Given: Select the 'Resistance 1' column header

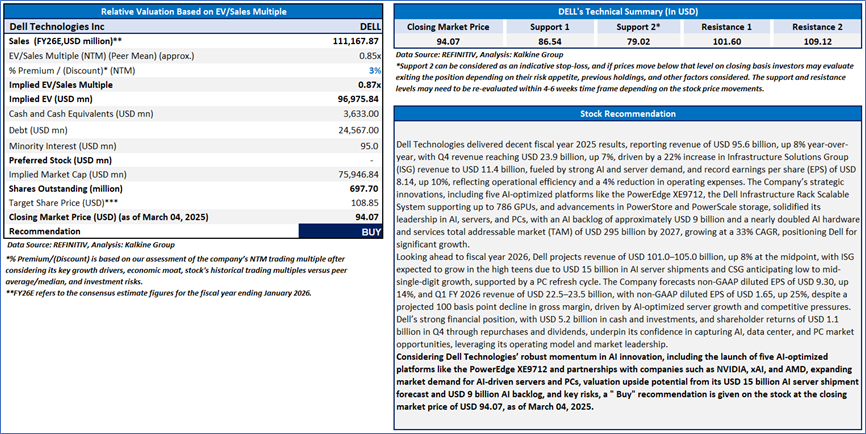Looking at the screenshot, I should pyautogui.click(x=726, y=27).
